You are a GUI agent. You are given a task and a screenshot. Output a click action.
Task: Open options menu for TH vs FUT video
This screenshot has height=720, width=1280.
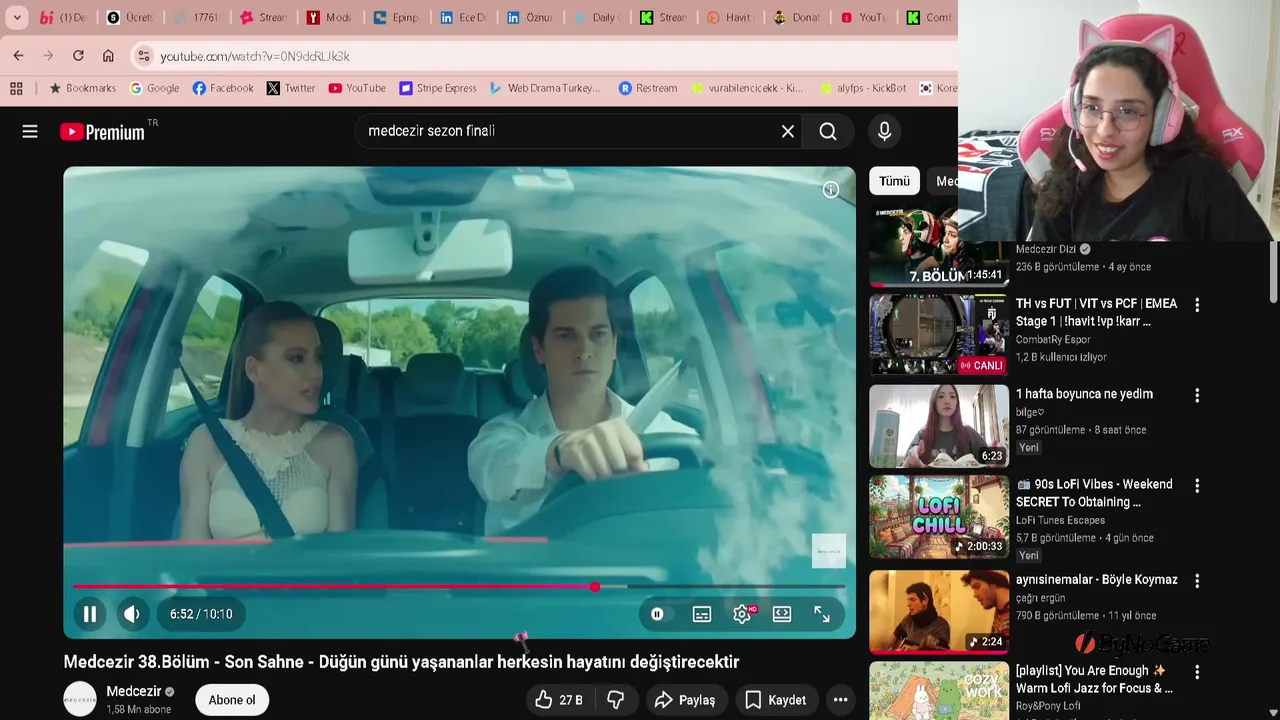click(x=1197, y=305)
